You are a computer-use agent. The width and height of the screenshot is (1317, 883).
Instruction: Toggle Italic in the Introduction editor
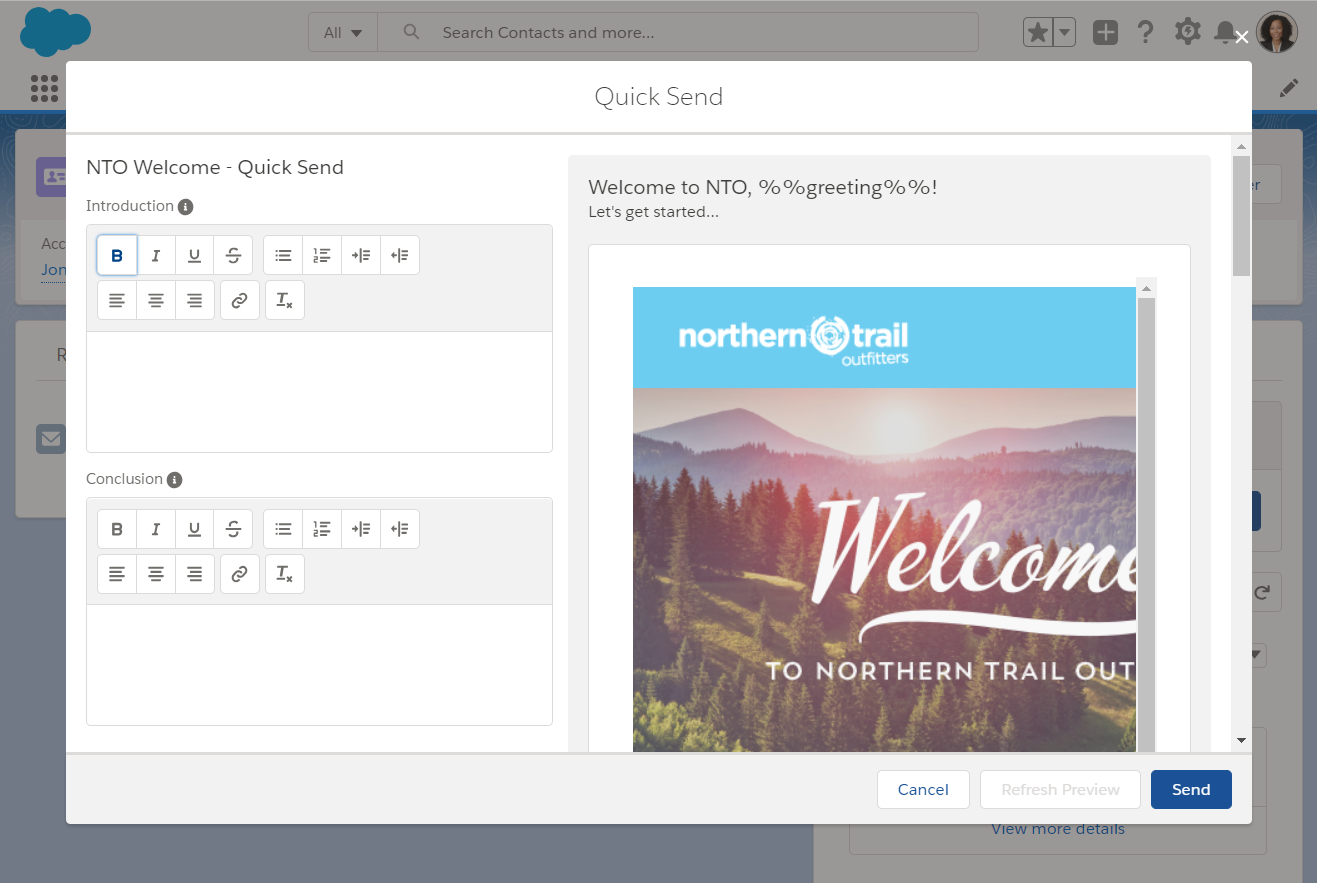[x=156, y=255]
